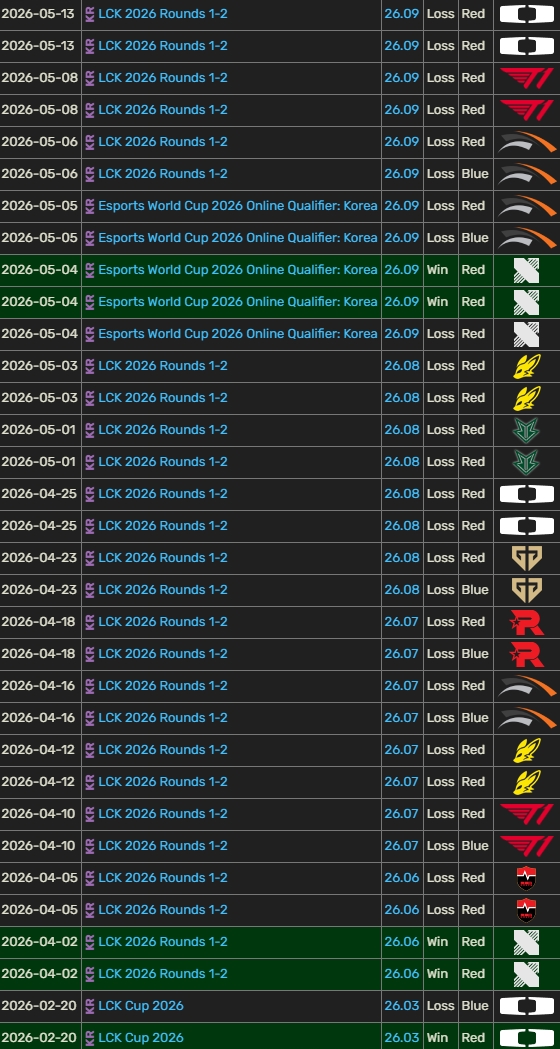
Task: Open patch 26.06 link on the first 2026-04-05 row
Action: point(401,878)
